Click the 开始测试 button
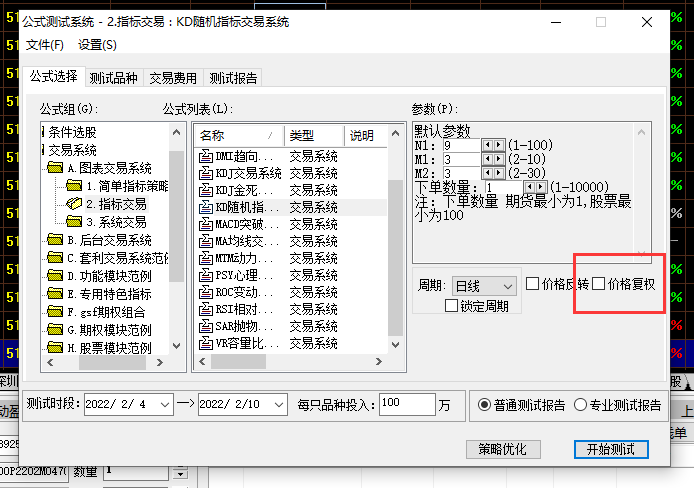 tap(611, 449)
